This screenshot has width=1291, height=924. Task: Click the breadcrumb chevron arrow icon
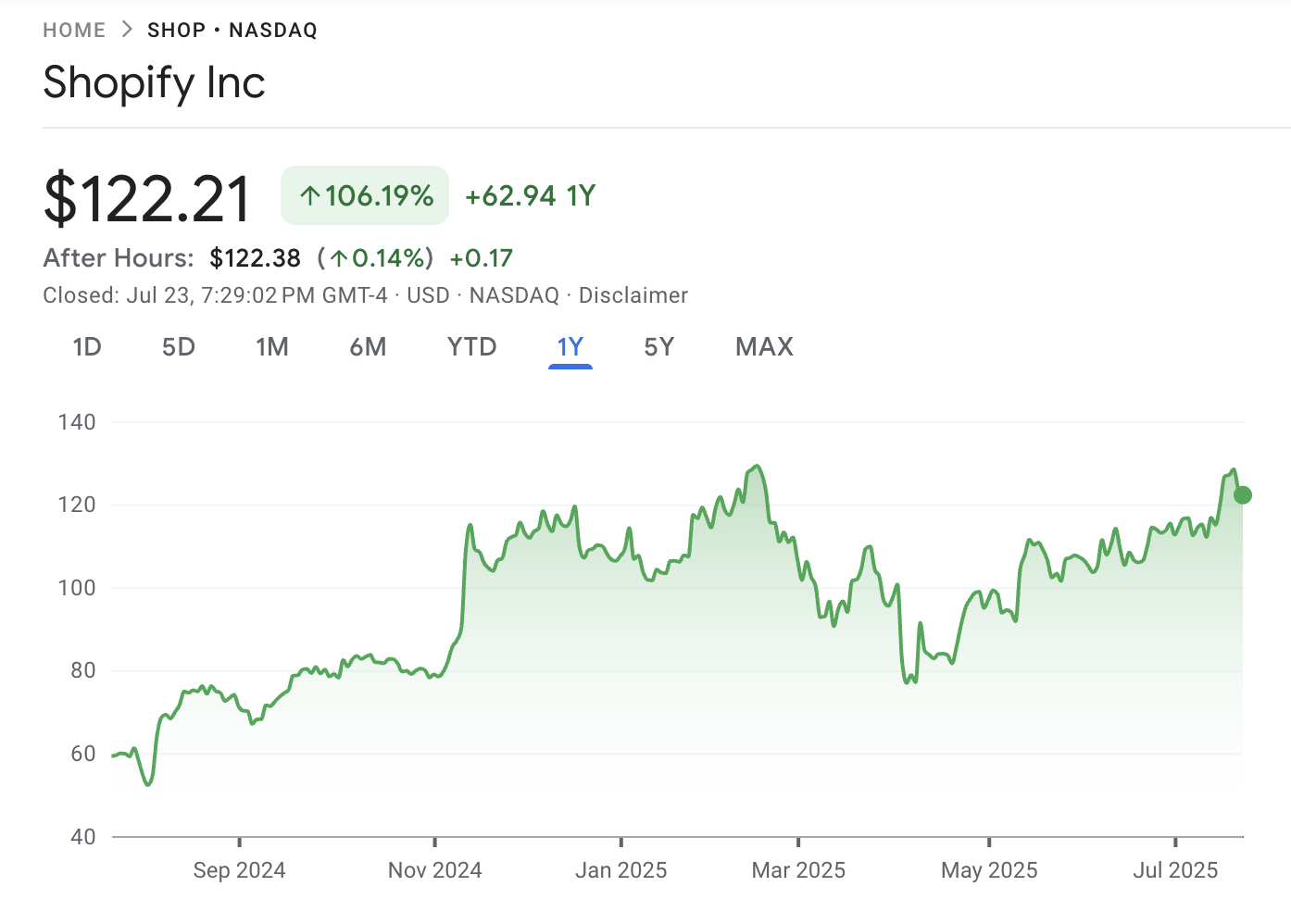pyautogui.click(x=127, y=30)
